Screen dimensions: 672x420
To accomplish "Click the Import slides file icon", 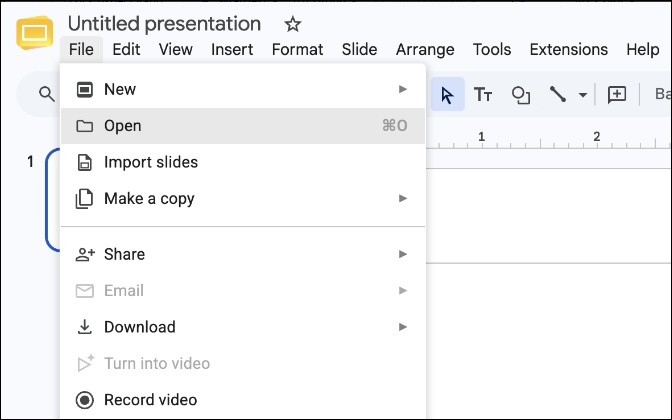I will pyautogui.click(x=84, y=162).
